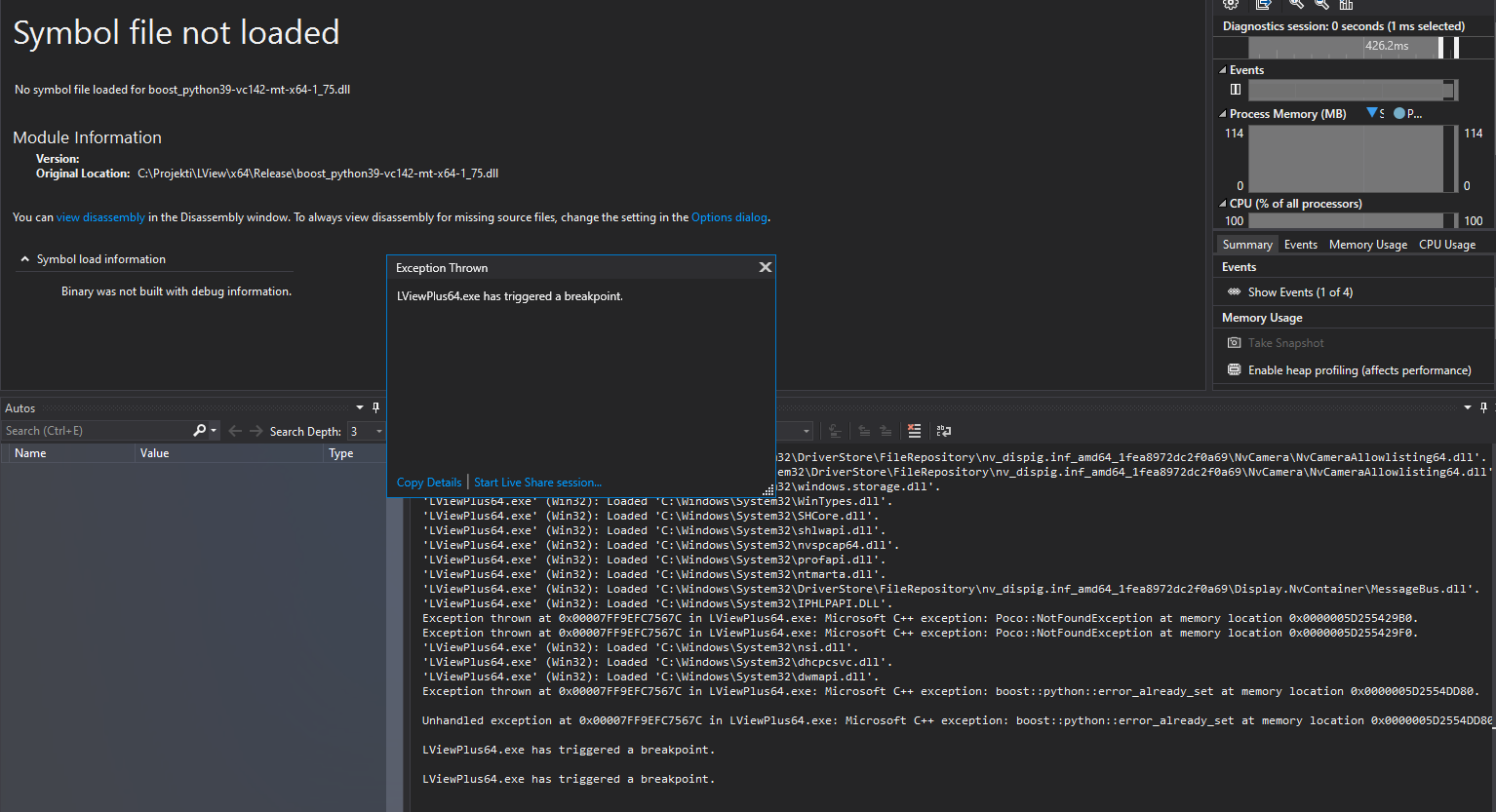Click Original Location path text

[318, 174]
